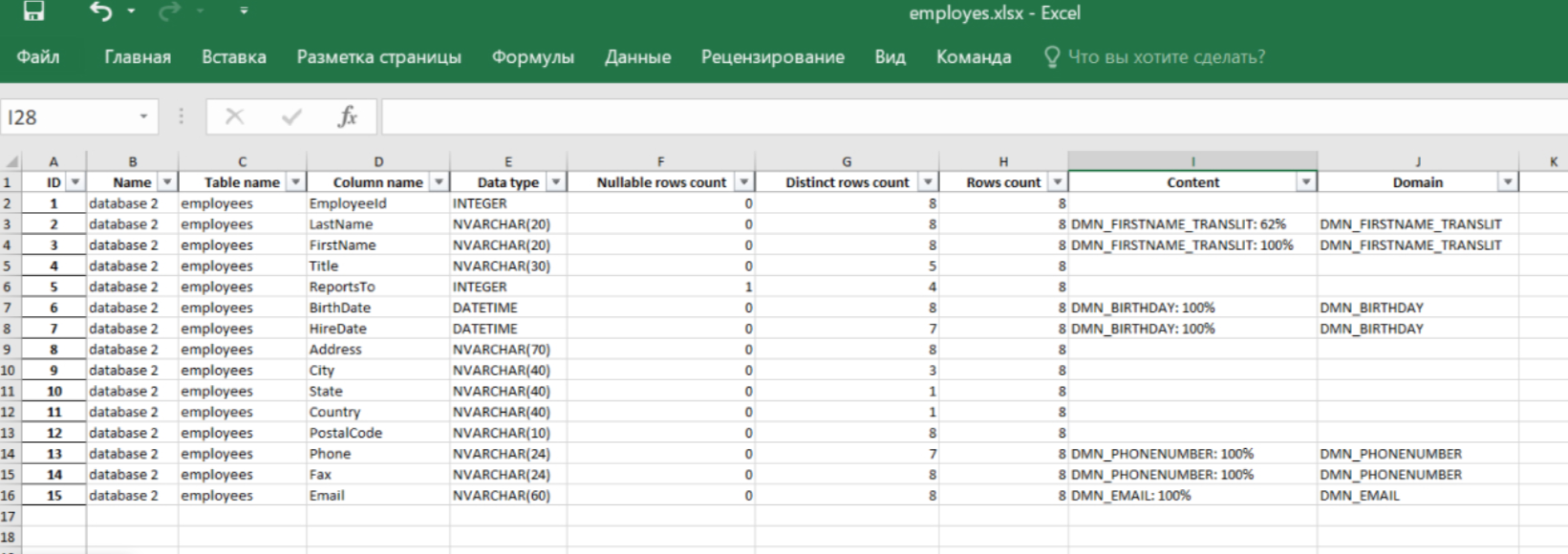Click the lightbulb Tell Me icon
The image size is (1568, 554).
pyautogui.click(x=1052, y=57)
